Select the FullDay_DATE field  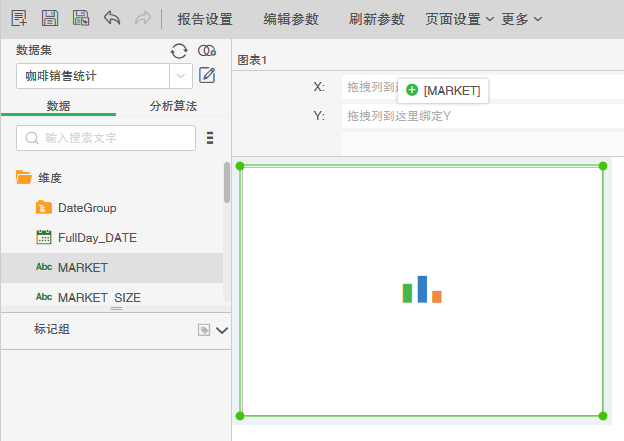97,237
